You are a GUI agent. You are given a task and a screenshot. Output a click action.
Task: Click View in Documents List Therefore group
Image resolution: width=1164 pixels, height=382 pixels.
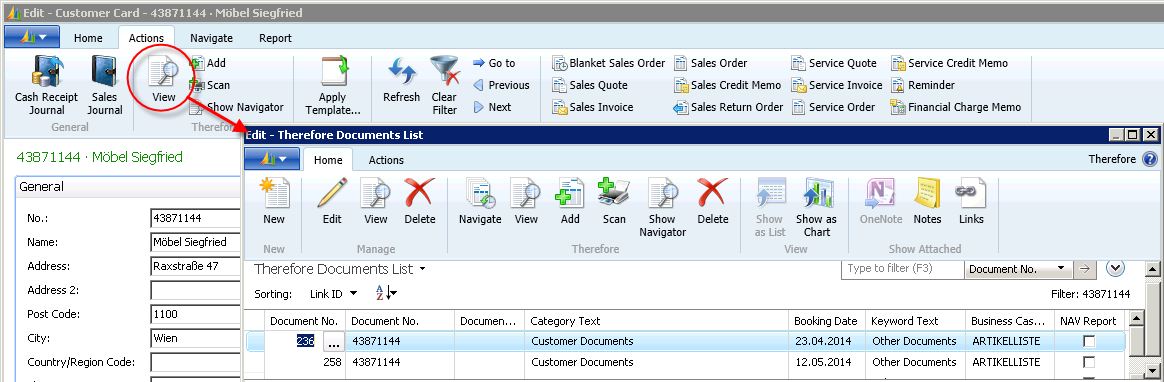[x=526, y=201]
